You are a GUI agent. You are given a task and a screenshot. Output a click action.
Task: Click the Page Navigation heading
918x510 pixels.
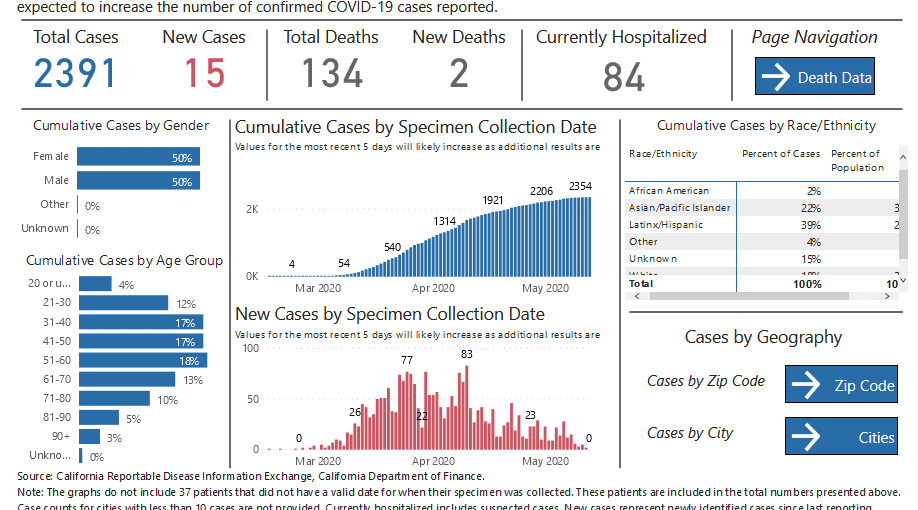pos(814,37)
